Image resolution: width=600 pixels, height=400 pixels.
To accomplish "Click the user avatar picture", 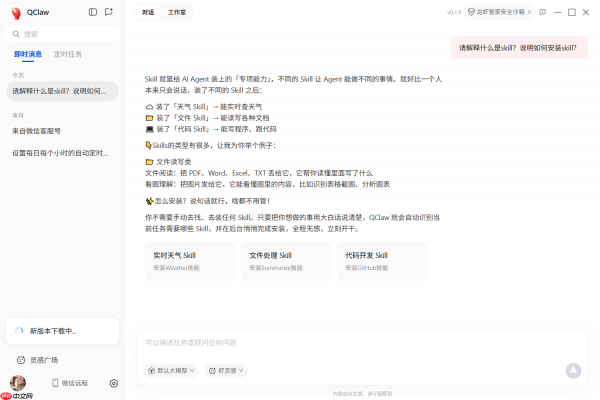I will [x=18, y=383].
